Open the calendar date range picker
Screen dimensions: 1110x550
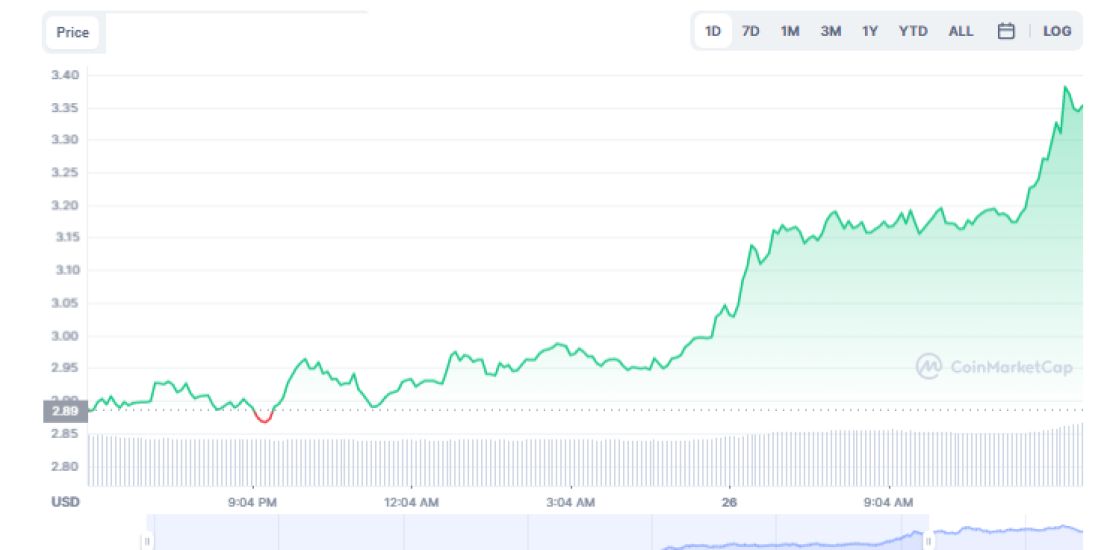pyautogui.click(x=1006, y=31)
